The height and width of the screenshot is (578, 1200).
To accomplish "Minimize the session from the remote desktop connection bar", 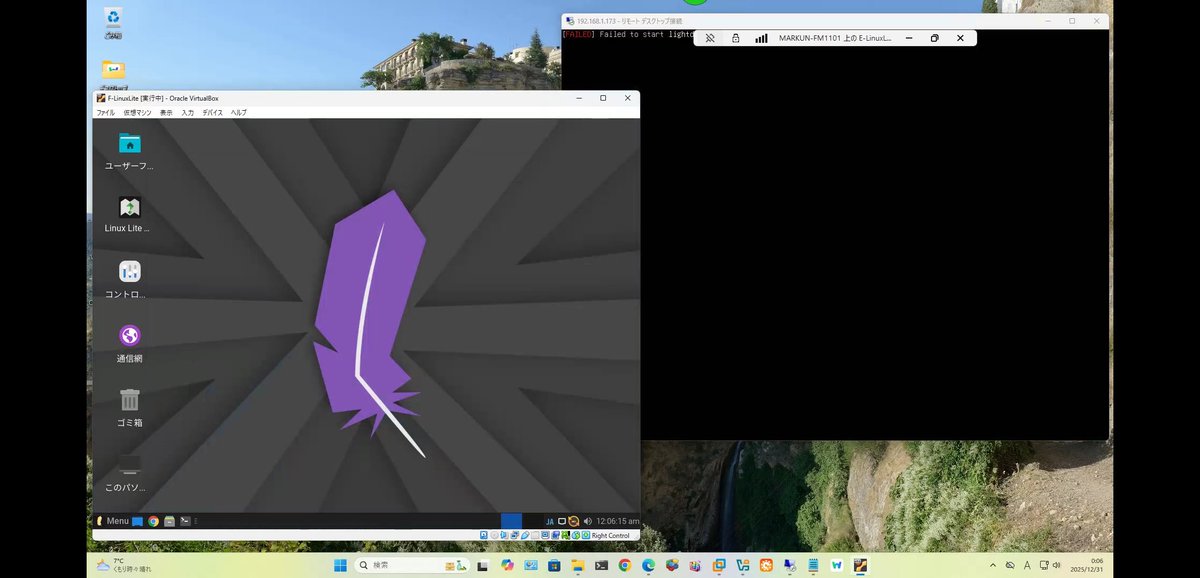I will [x=909, y=38].
